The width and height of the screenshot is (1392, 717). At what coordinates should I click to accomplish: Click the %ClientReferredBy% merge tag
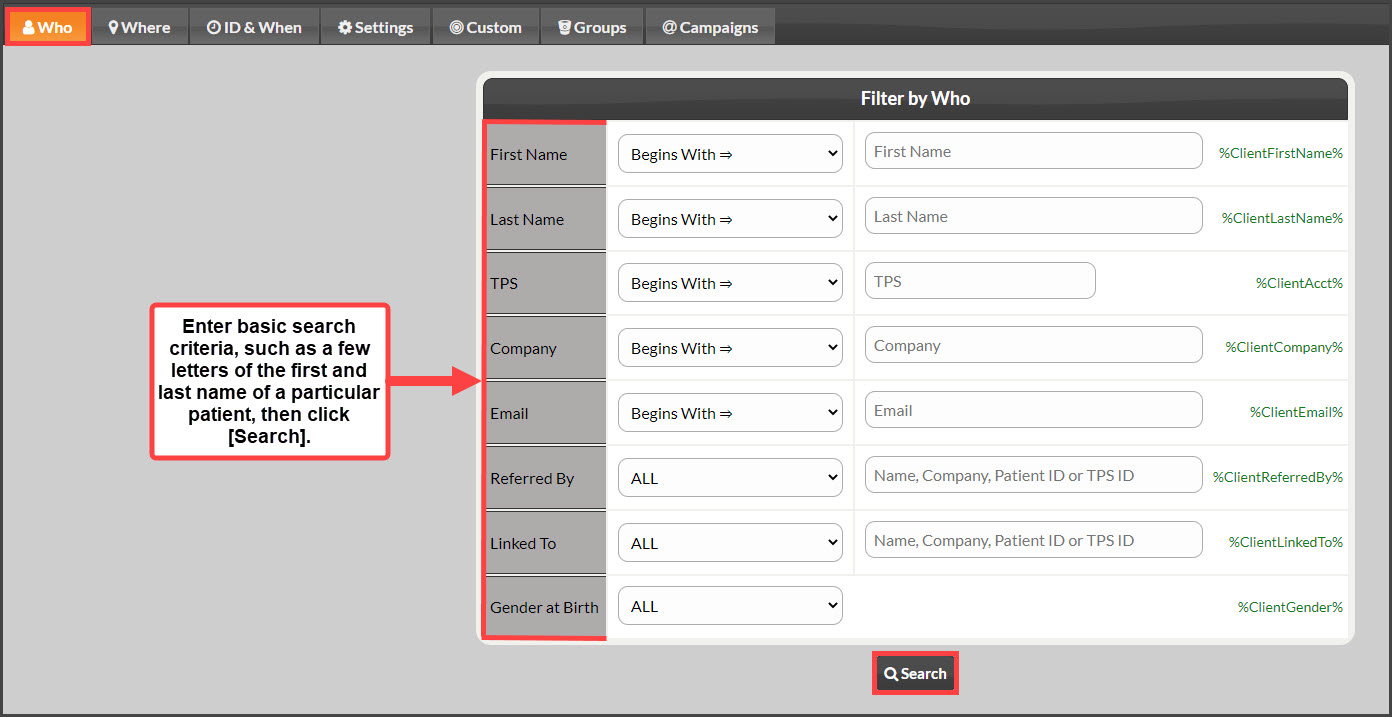point(1278,477)
